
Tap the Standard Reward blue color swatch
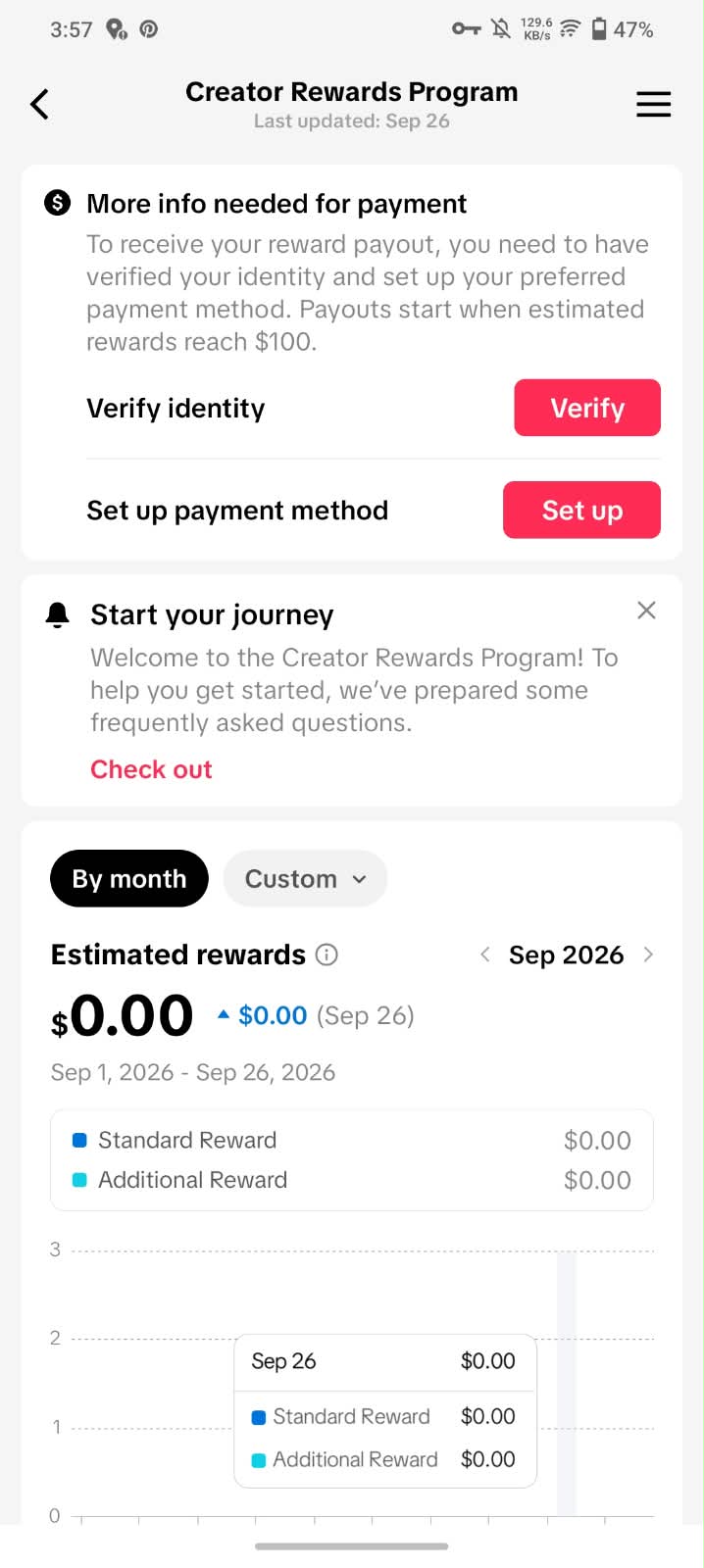tap(80, 1140)
